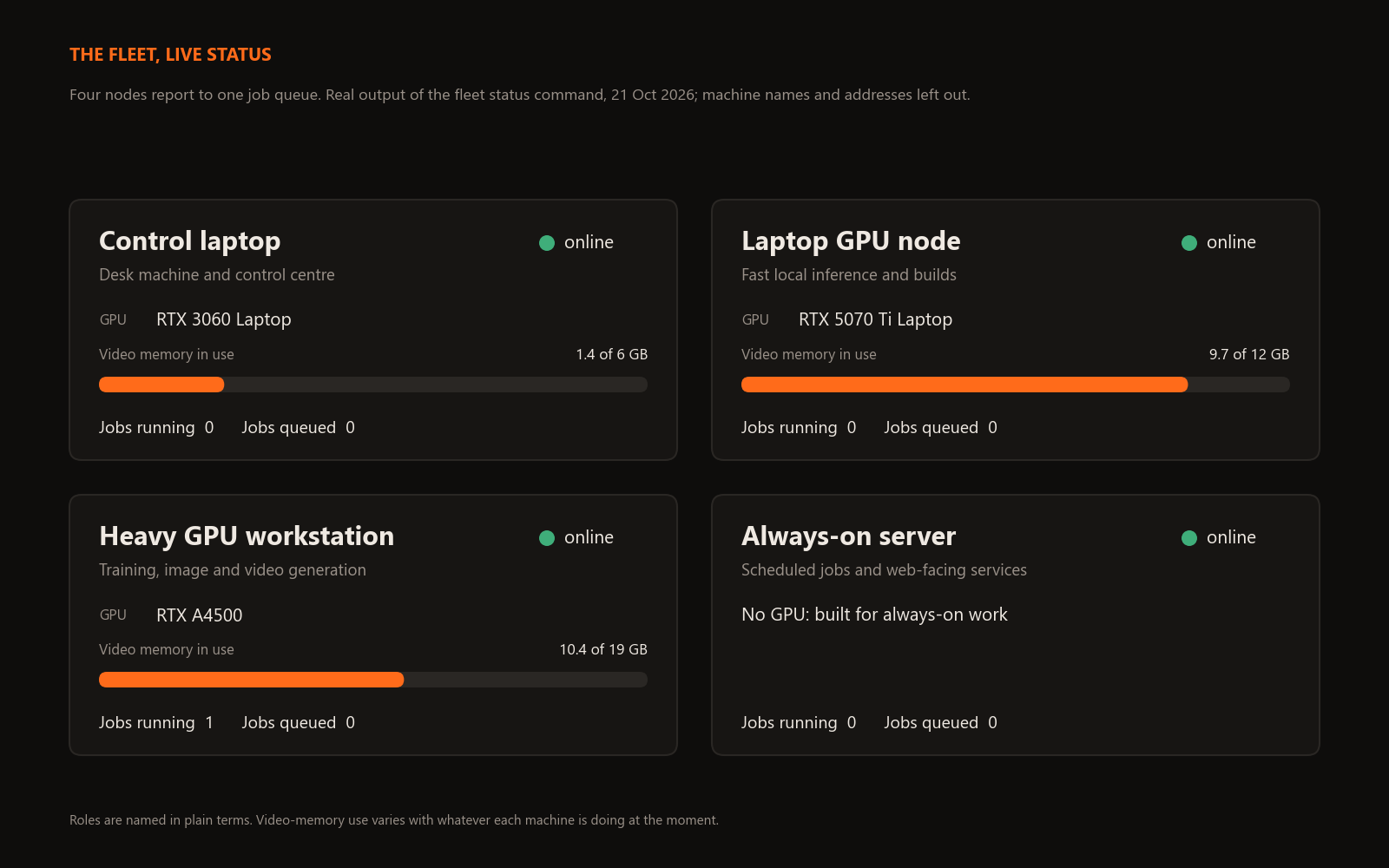Click Jobs queued on Always-on server
This screenshot has width=1389, height=868.
[941, 723]
